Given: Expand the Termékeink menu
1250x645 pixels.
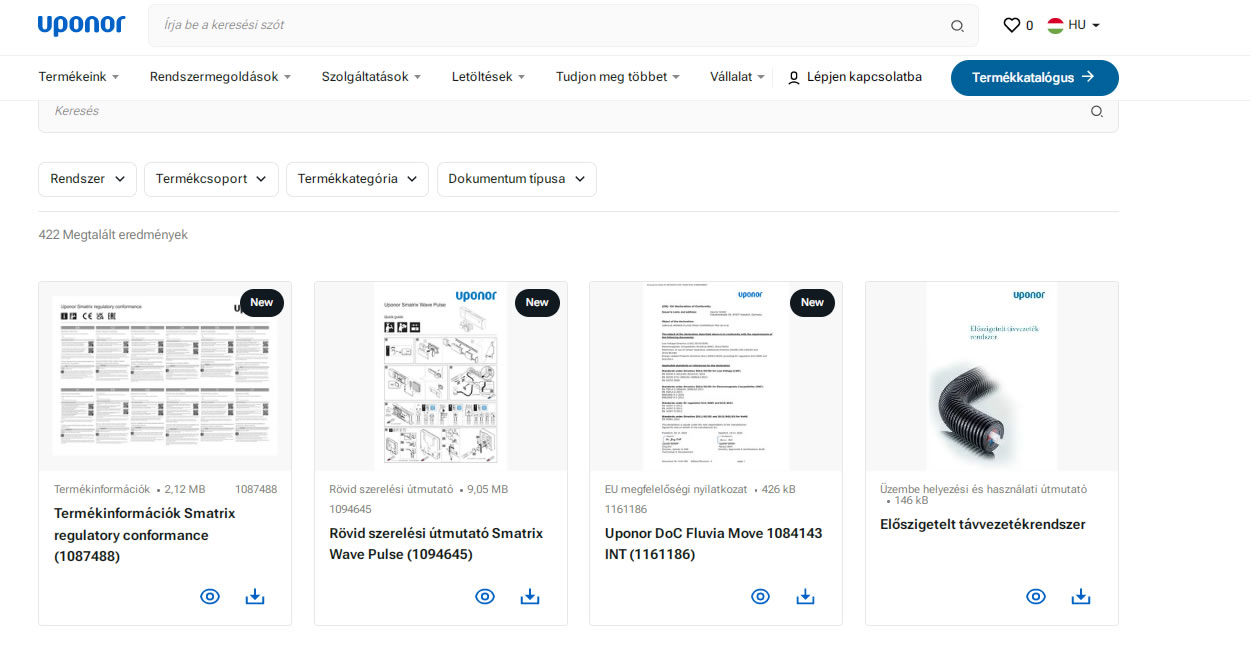Looking at the screenshot, I should (x=79, y=77).
